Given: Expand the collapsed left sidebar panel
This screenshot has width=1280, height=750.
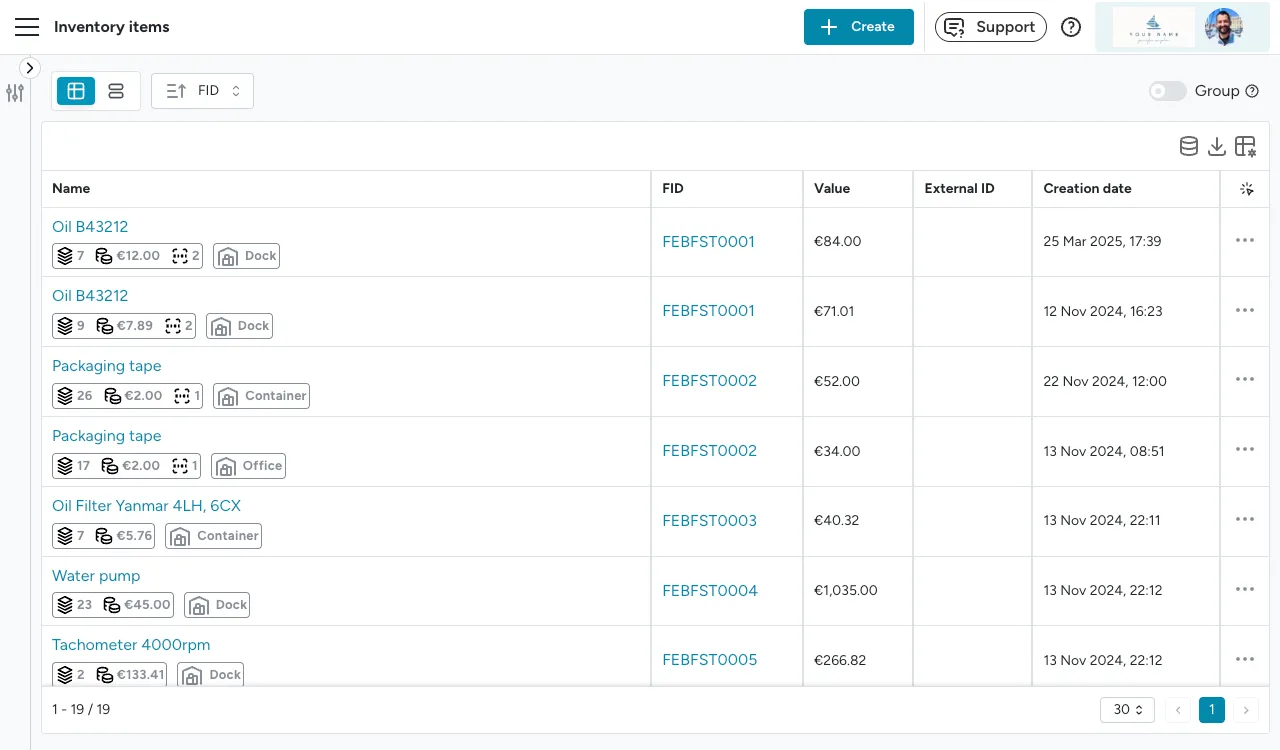Looking at the screenshot, I should click(x=30, y=68).
